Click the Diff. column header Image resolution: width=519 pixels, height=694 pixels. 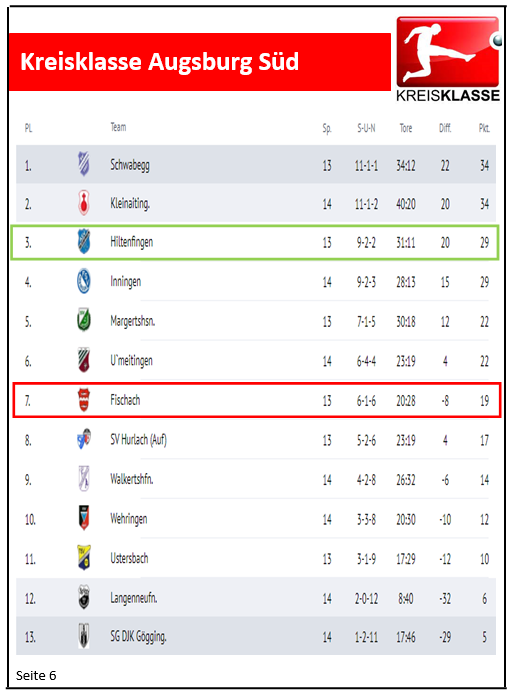tap(445, 128)
